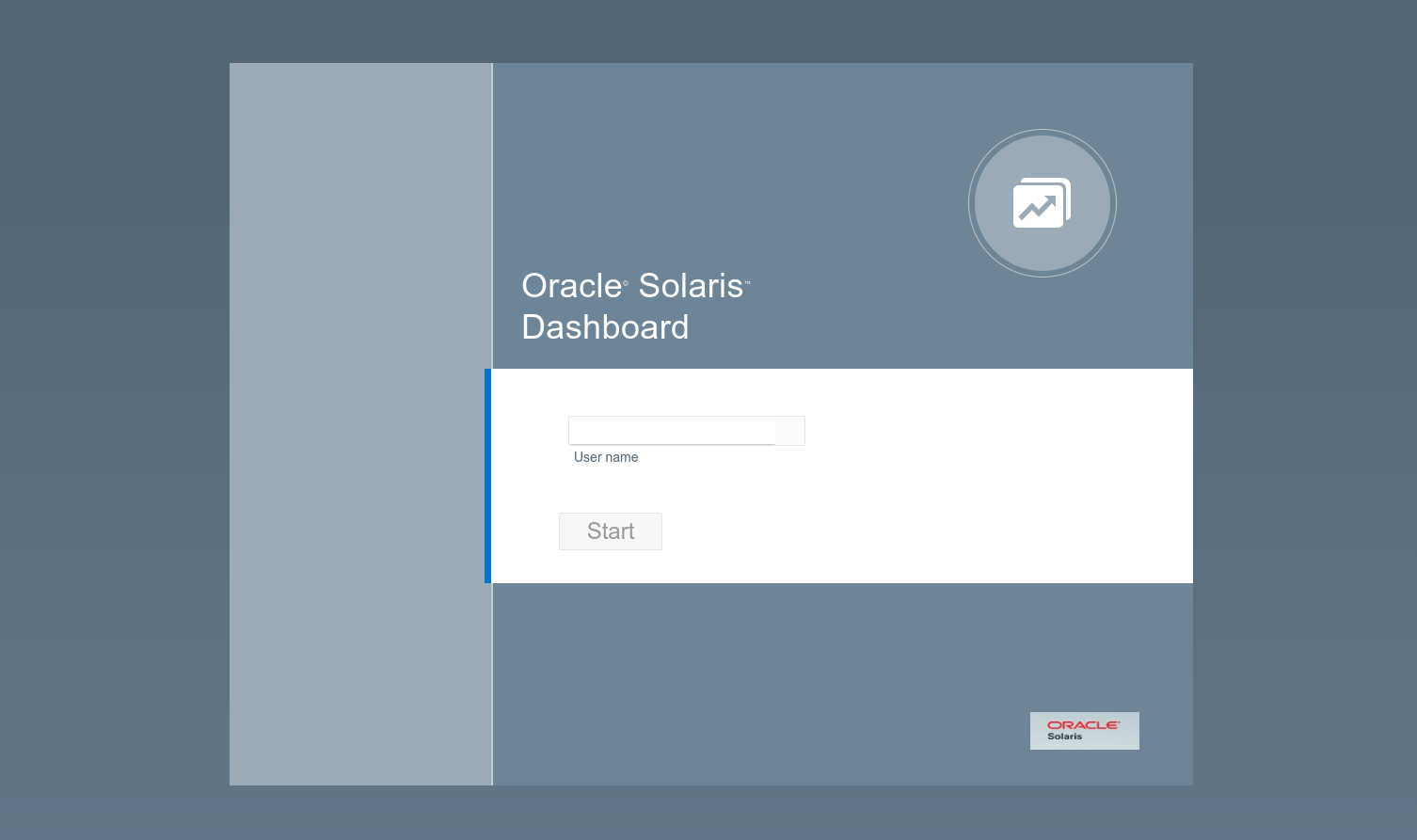Click the blue accent bar beside the login panel
Viewport: 1417px width, 840px height.
(487, 476)
